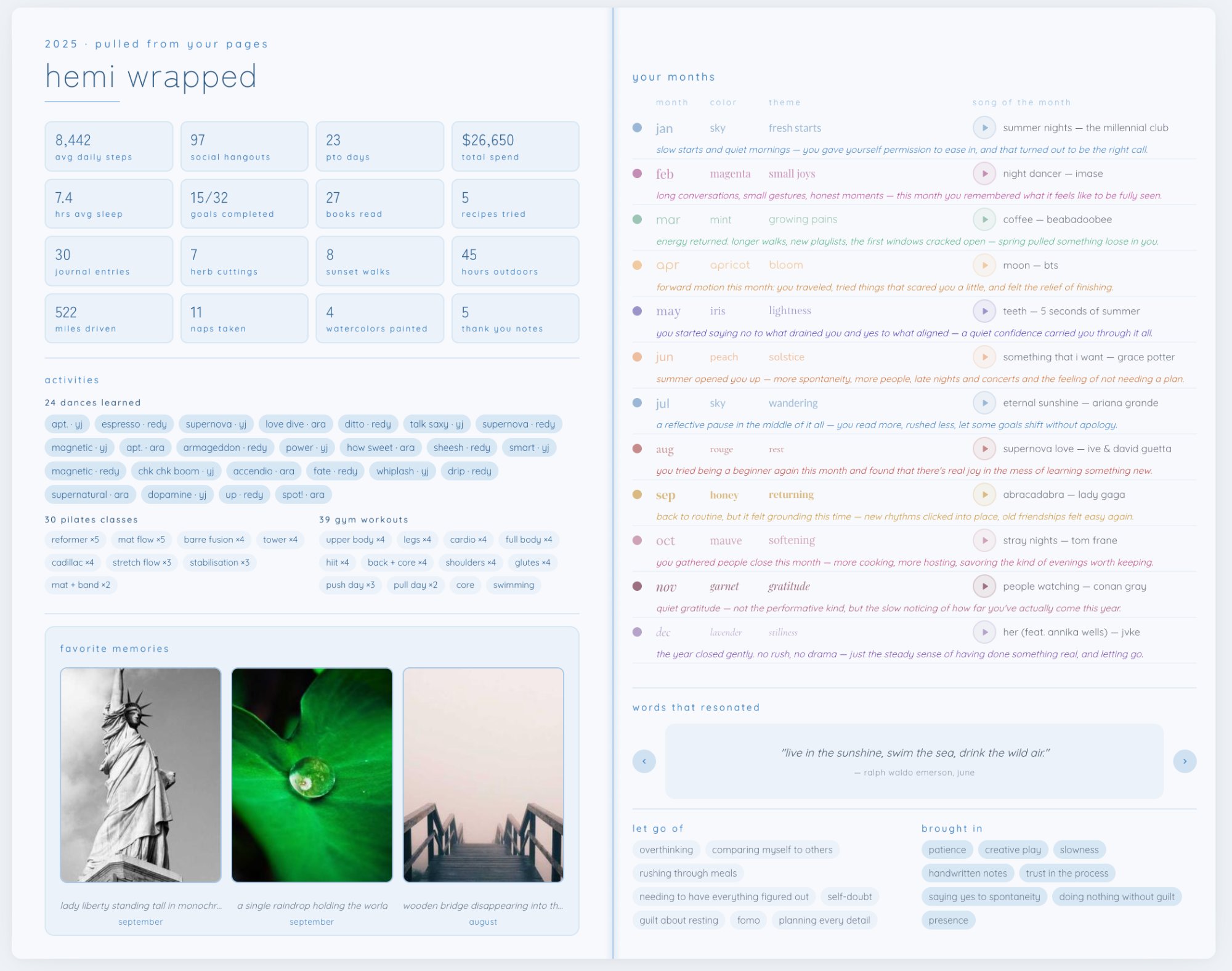Play January's song summer nights
1232x971 pixels.
tap(984, 128)
